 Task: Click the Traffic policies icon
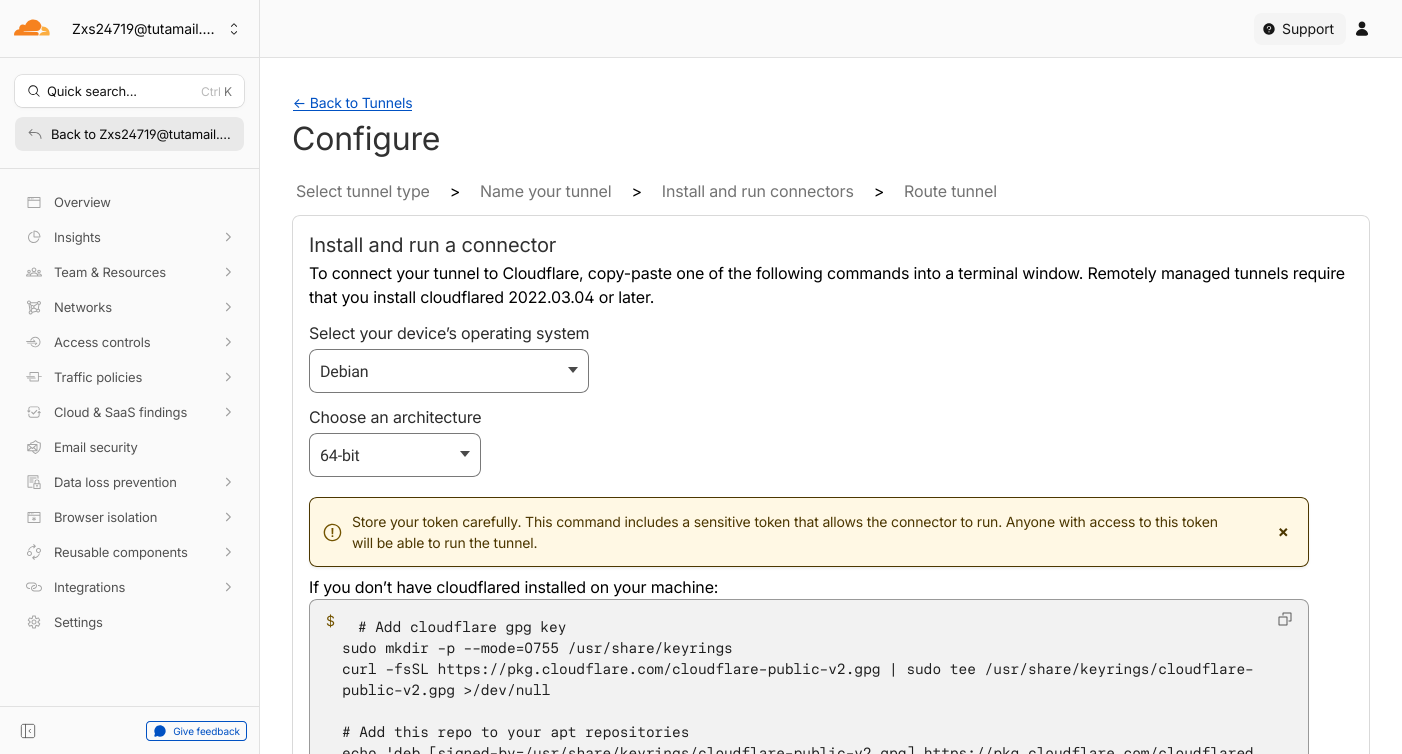click(x=34, y=377)
